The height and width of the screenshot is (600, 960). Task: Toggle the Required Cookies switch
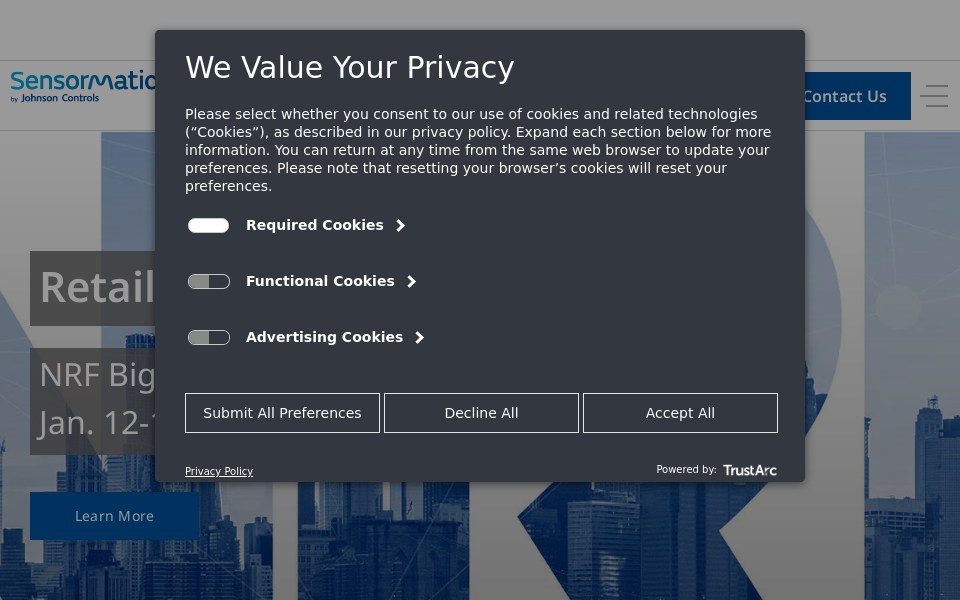click(x=209, y=226)
